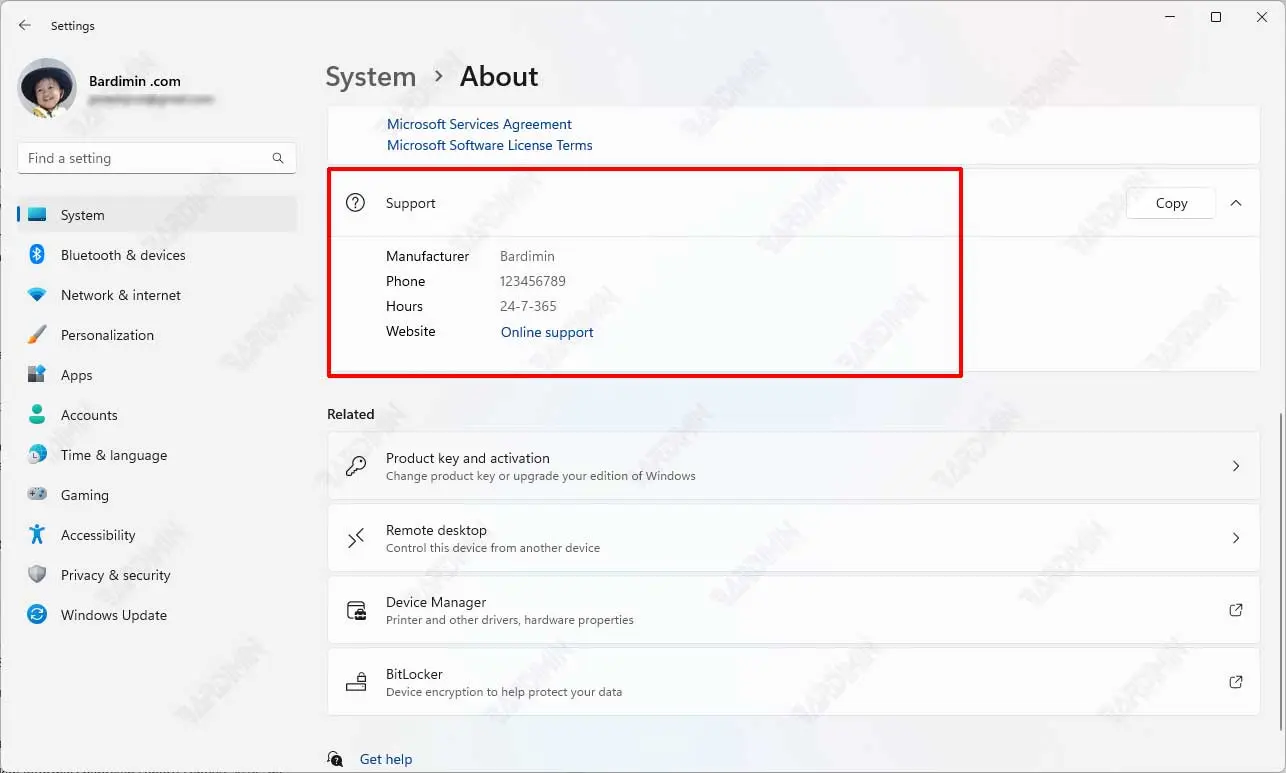
Task: Click the Privacy & security shield icon
Action: click(x=37, y=575)
